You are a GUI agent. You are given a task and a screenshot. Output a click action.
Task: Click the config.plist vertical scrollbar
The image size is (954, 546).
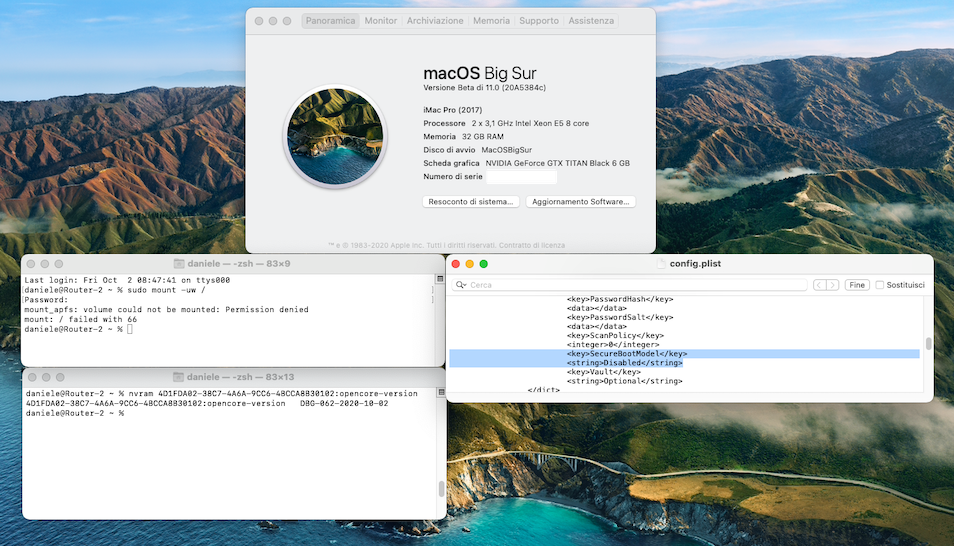pos(928,344)
